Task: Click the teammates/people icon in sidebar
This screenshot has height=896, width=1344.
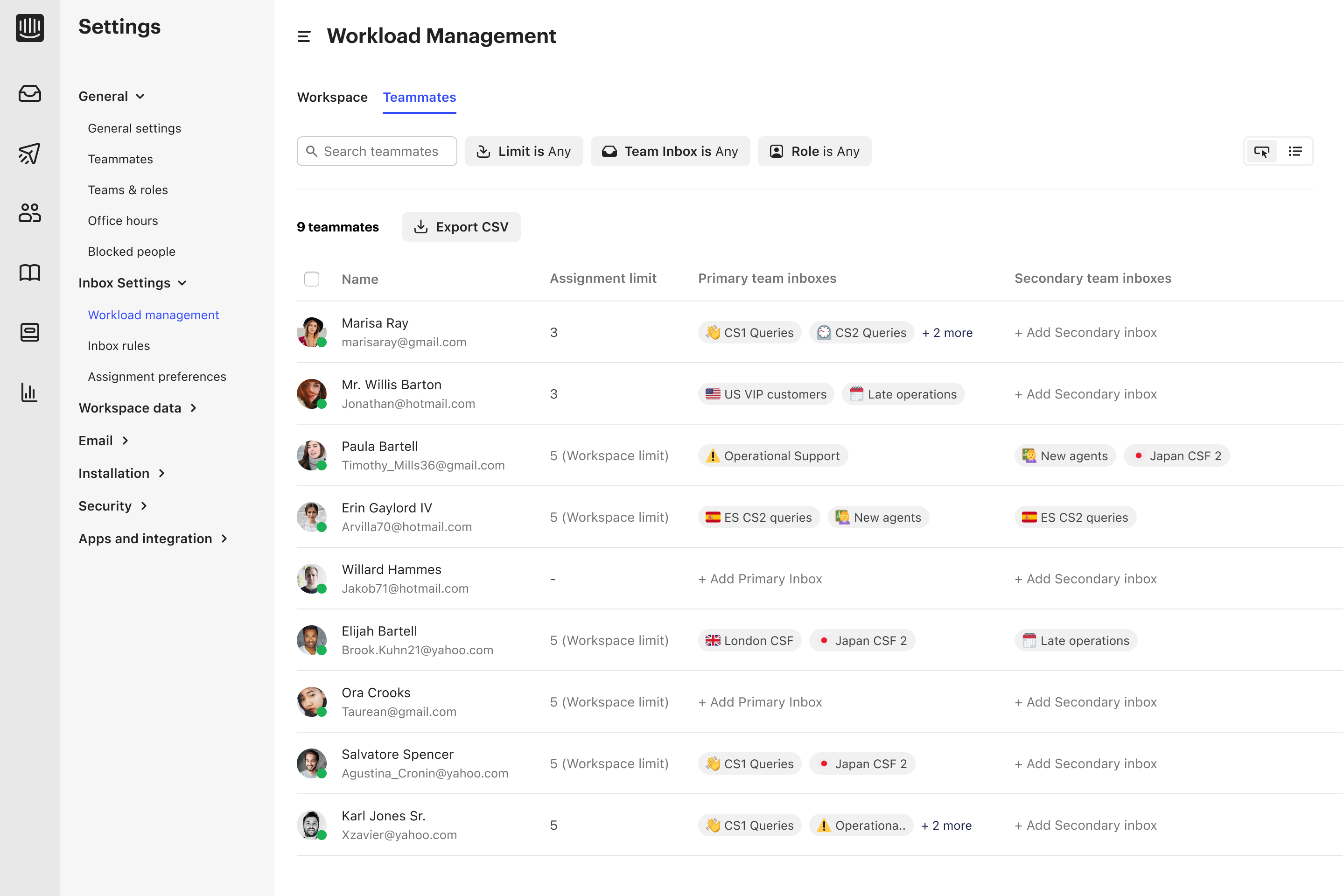Action: (30, 213)
